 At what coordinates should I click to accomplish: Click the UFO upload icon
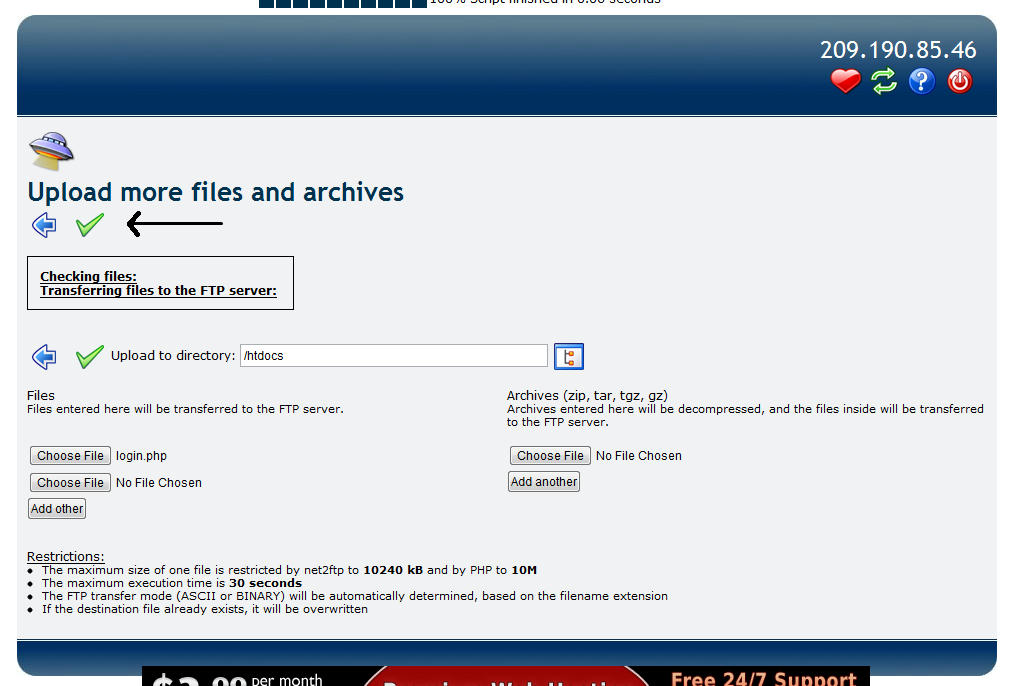pyautogui.click(x=51, y=151)
